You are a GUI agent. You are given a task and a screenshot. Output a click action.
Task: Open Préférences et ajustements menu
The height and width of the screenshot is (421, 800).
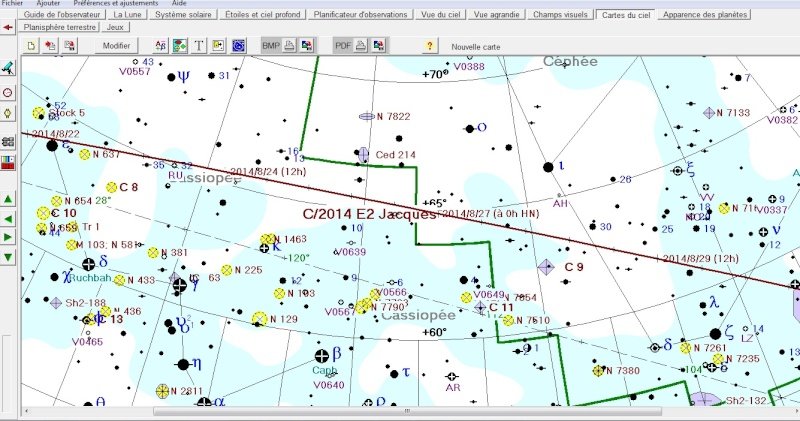tap(116, 3)
